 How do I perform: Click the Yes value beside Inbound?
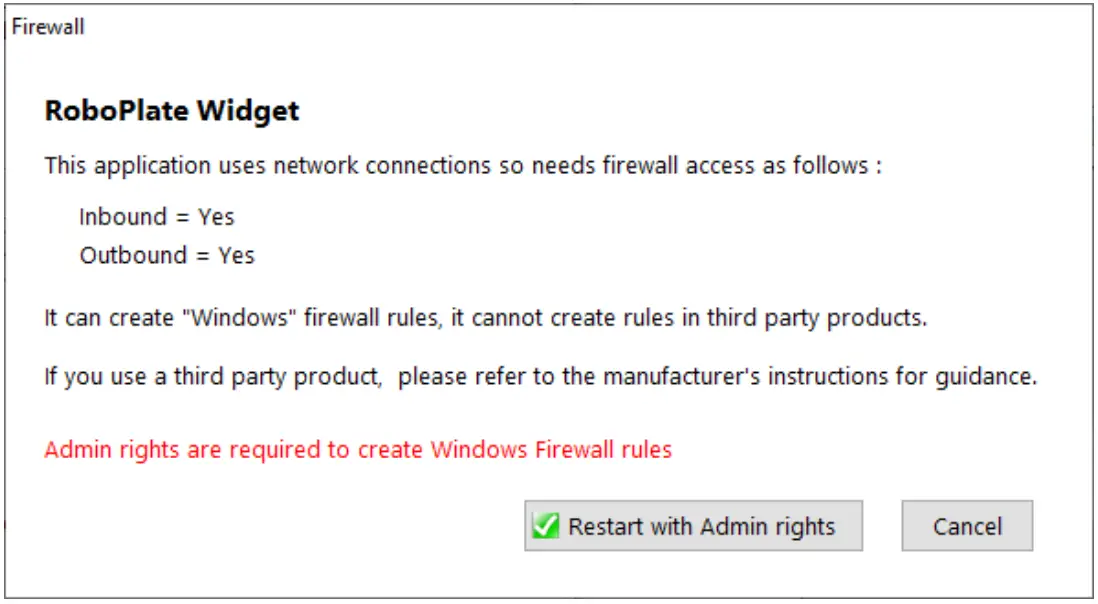click(216, 216)
